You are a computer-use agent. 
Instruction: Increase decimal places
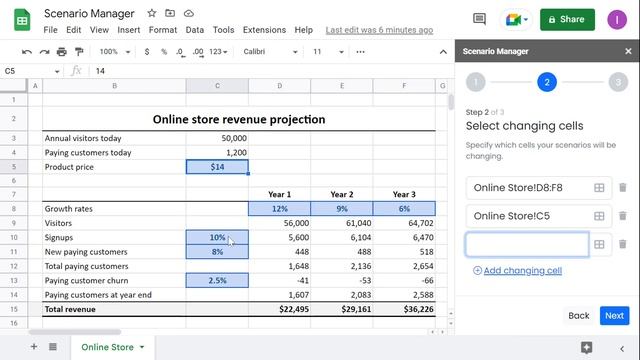[198, 52]
